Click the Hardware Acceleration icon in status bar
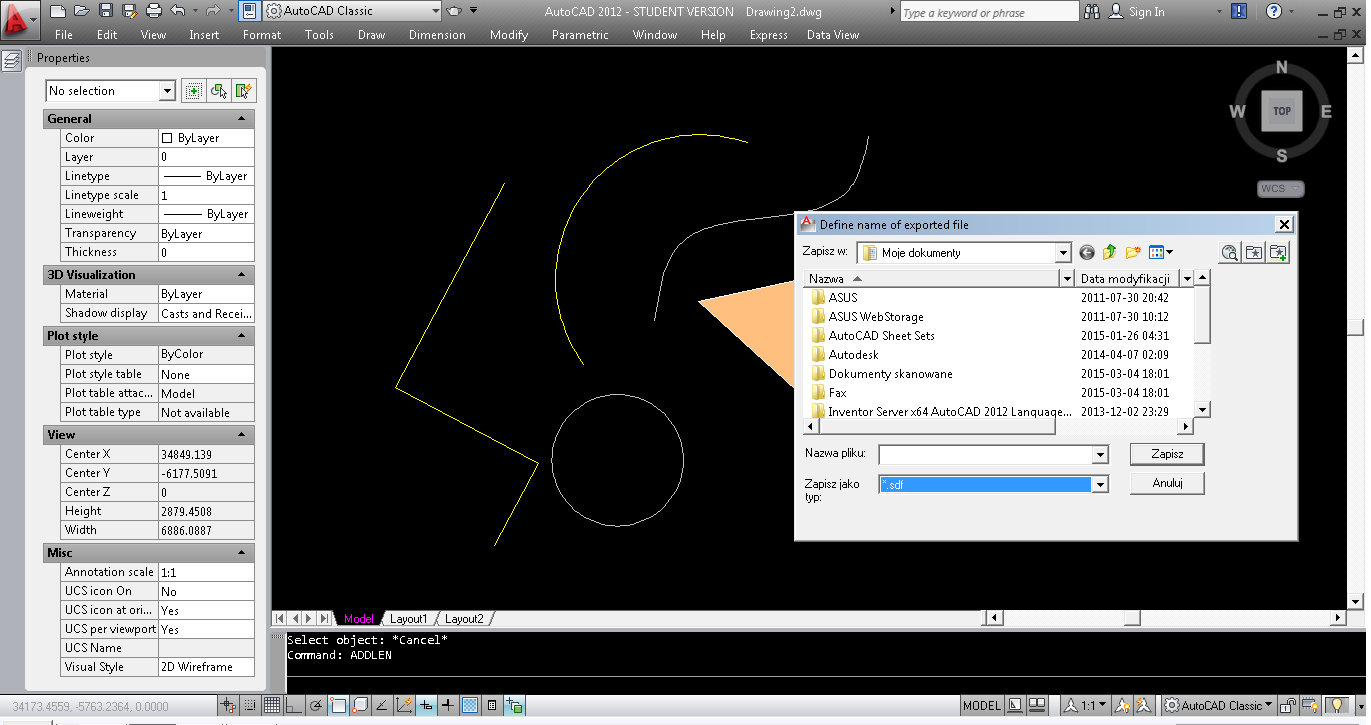Screen dimensions: 1371x725 (x=1310, y=705)
